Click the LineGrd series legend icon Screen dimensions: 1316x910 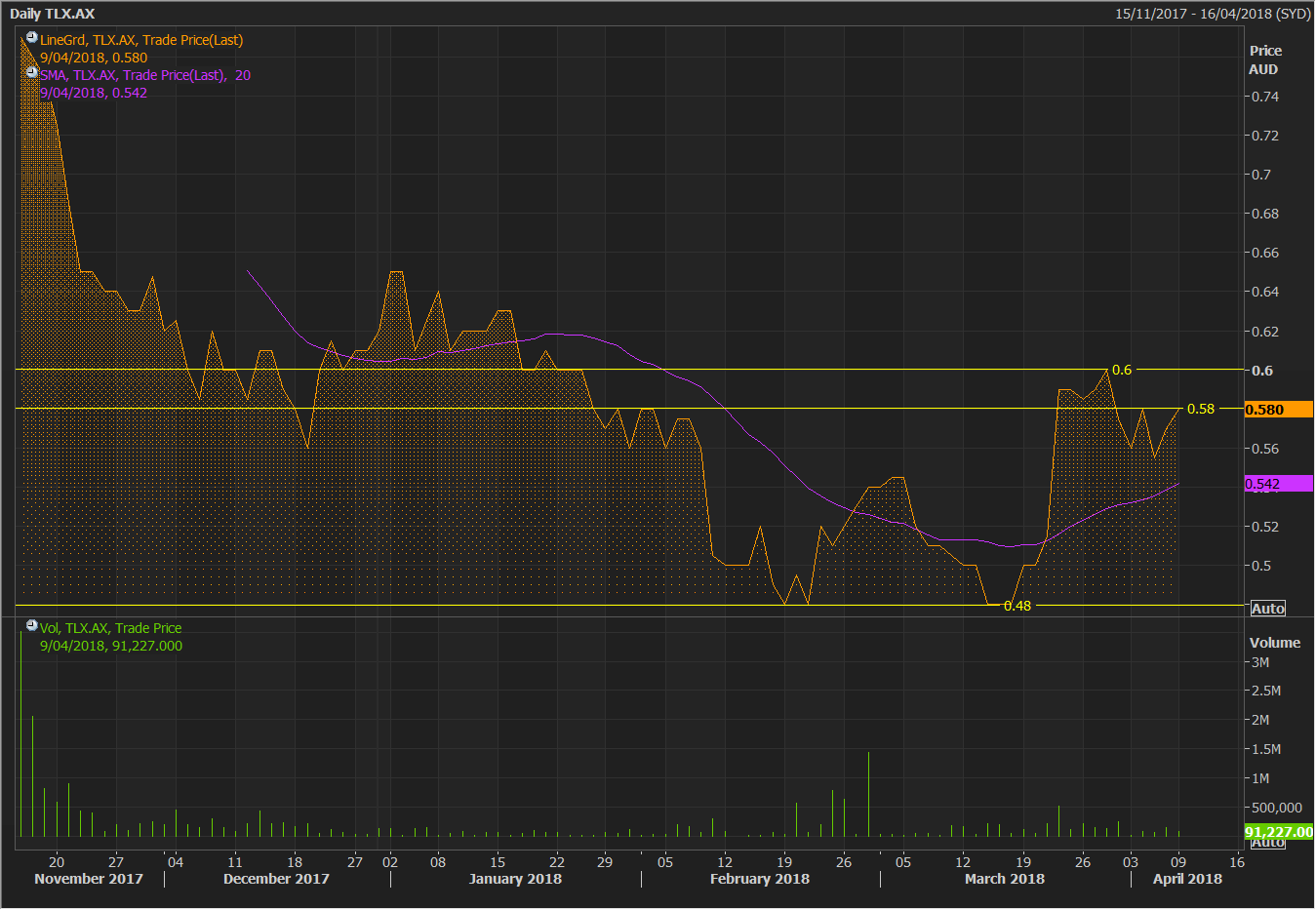tap(32, 38)
